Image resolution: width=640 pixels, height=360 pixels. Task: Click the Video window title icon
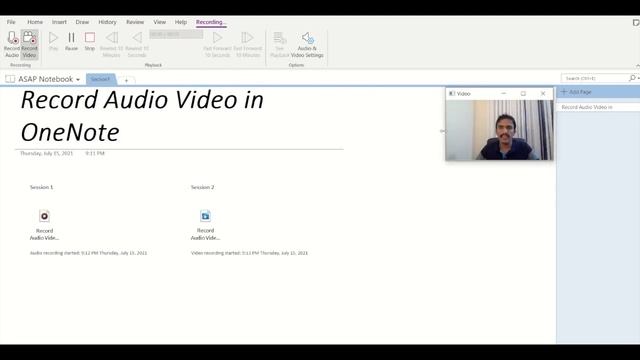point(452,93)
